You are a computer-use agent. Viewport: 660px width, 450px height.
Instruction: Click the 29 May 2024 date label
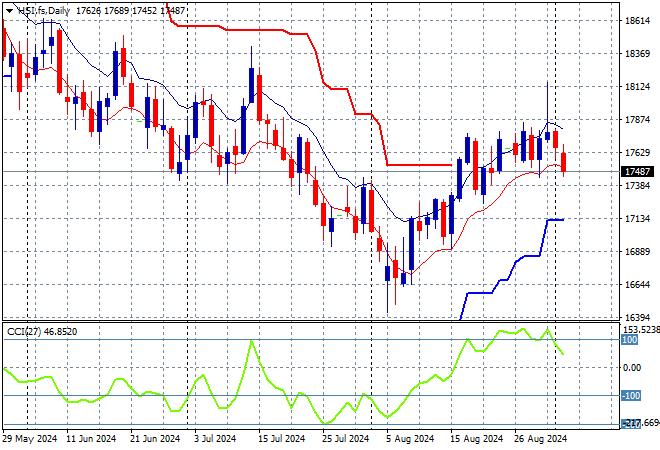click(x=30, y=438)
